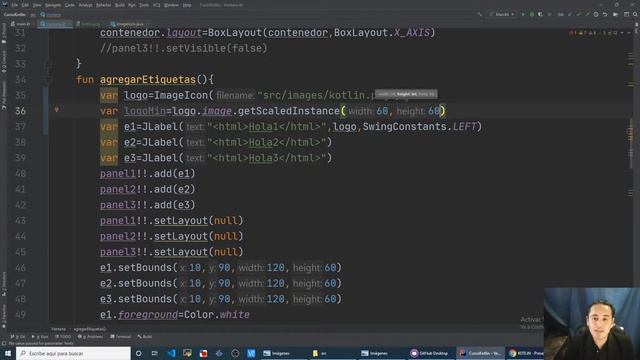Open the run configuration dropdown
Image resolution: width=640 pixels, height=360 pixels.
coord(503,14)
